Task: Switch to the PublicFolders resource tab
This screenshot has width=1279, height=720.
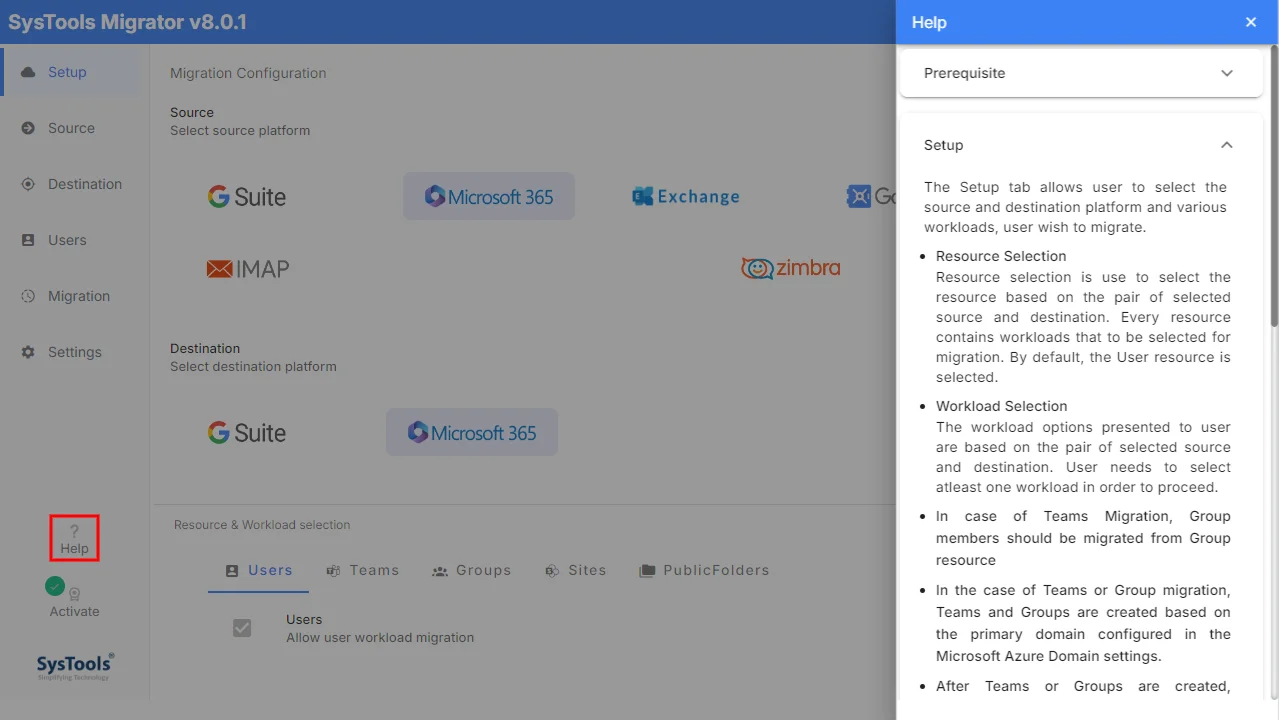Action: 705,571
